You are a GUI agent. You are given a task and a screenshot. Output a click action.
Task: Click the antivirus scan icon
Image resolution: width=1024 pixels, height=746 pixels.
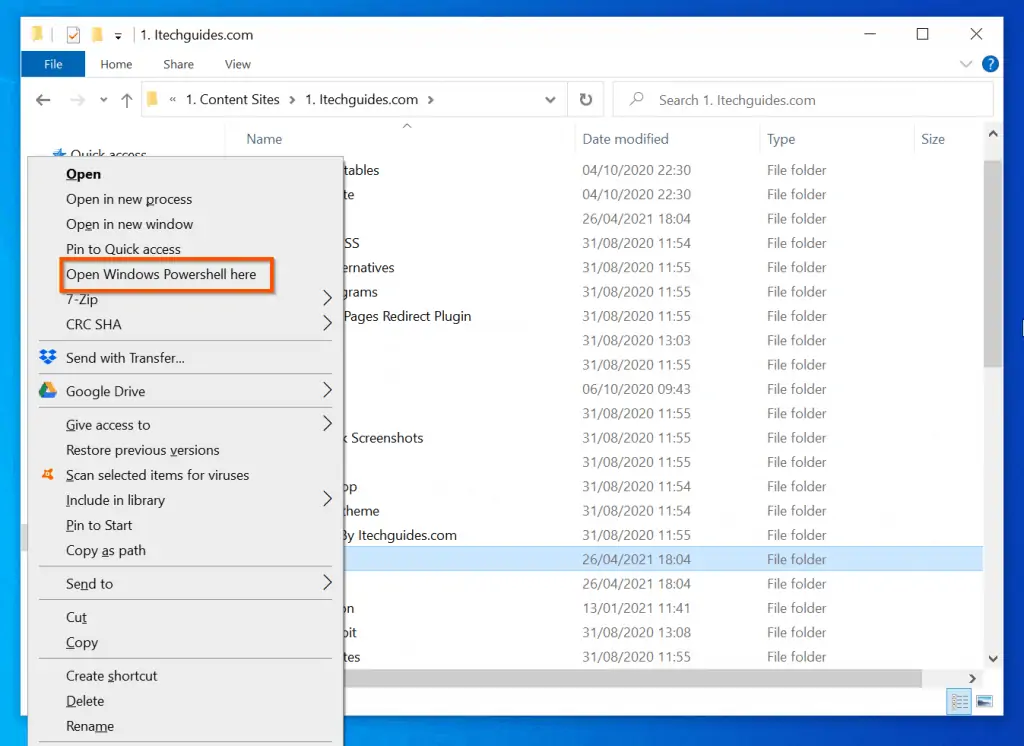tap(48, 474)
